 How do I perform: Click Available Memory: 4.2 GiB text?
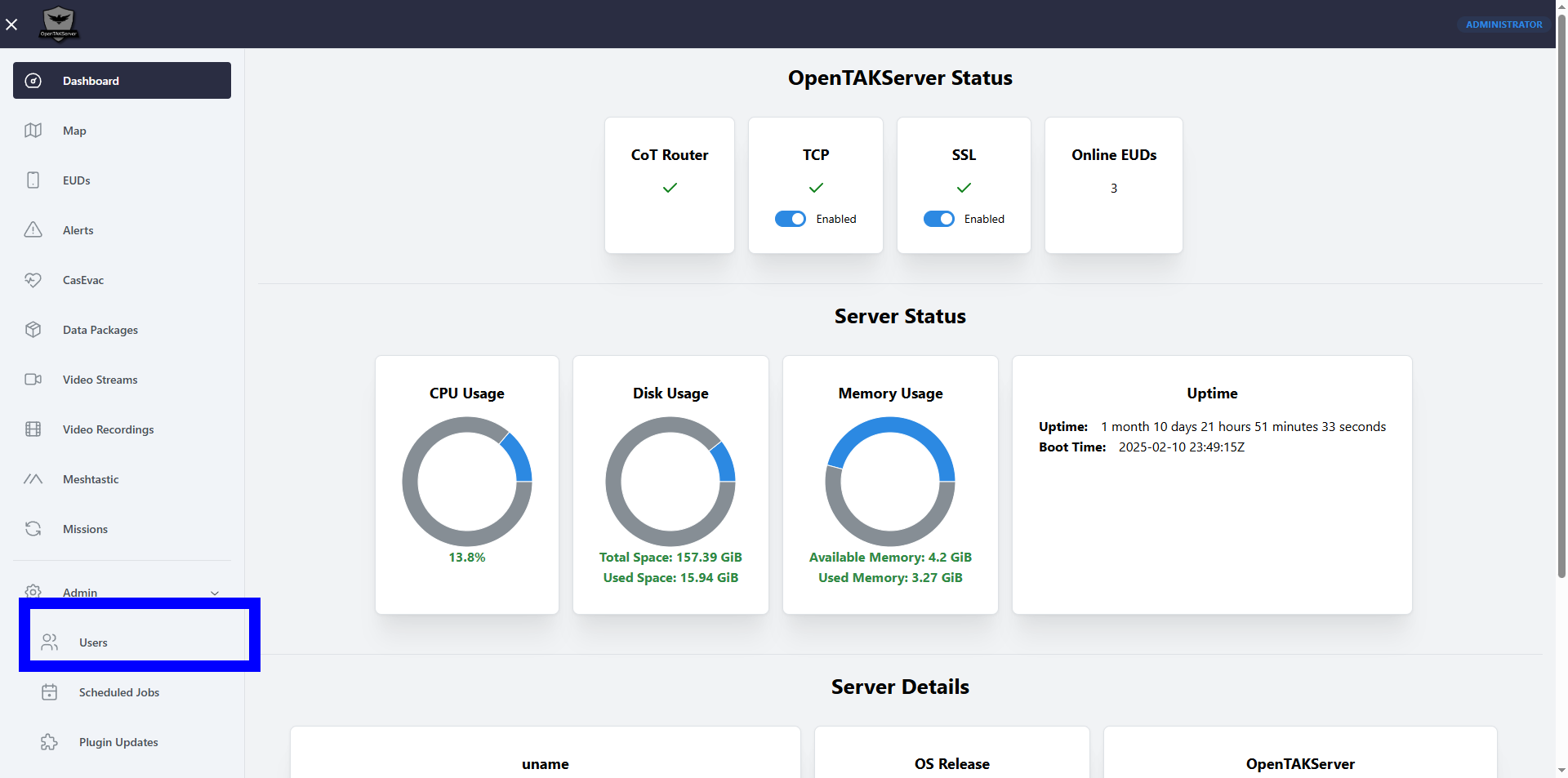coord(890,558)
